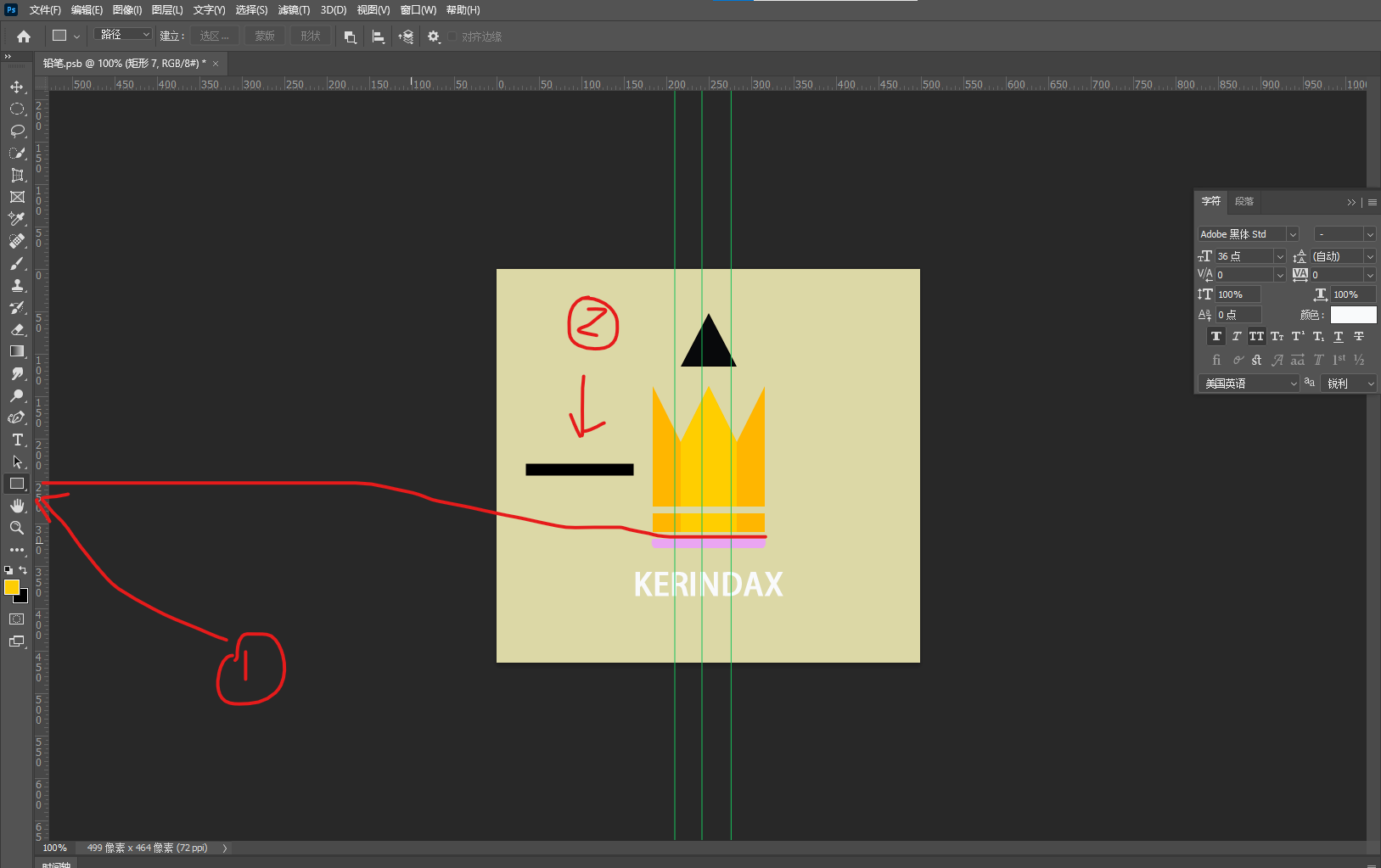
Task: Select the History Brush tool
Action: pyautogui.click(x=17, y=307)
